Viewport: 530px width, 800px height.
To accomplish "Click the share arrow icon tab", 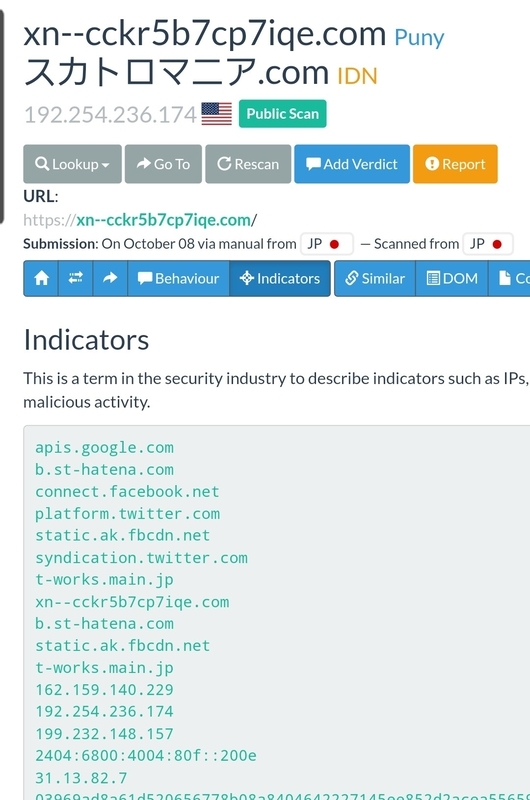I will click(x=110, y=279).
